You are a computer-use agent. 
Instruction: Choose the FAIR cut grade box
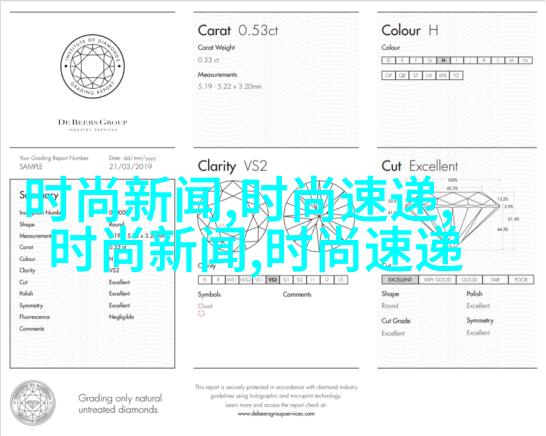click(496, 280)
